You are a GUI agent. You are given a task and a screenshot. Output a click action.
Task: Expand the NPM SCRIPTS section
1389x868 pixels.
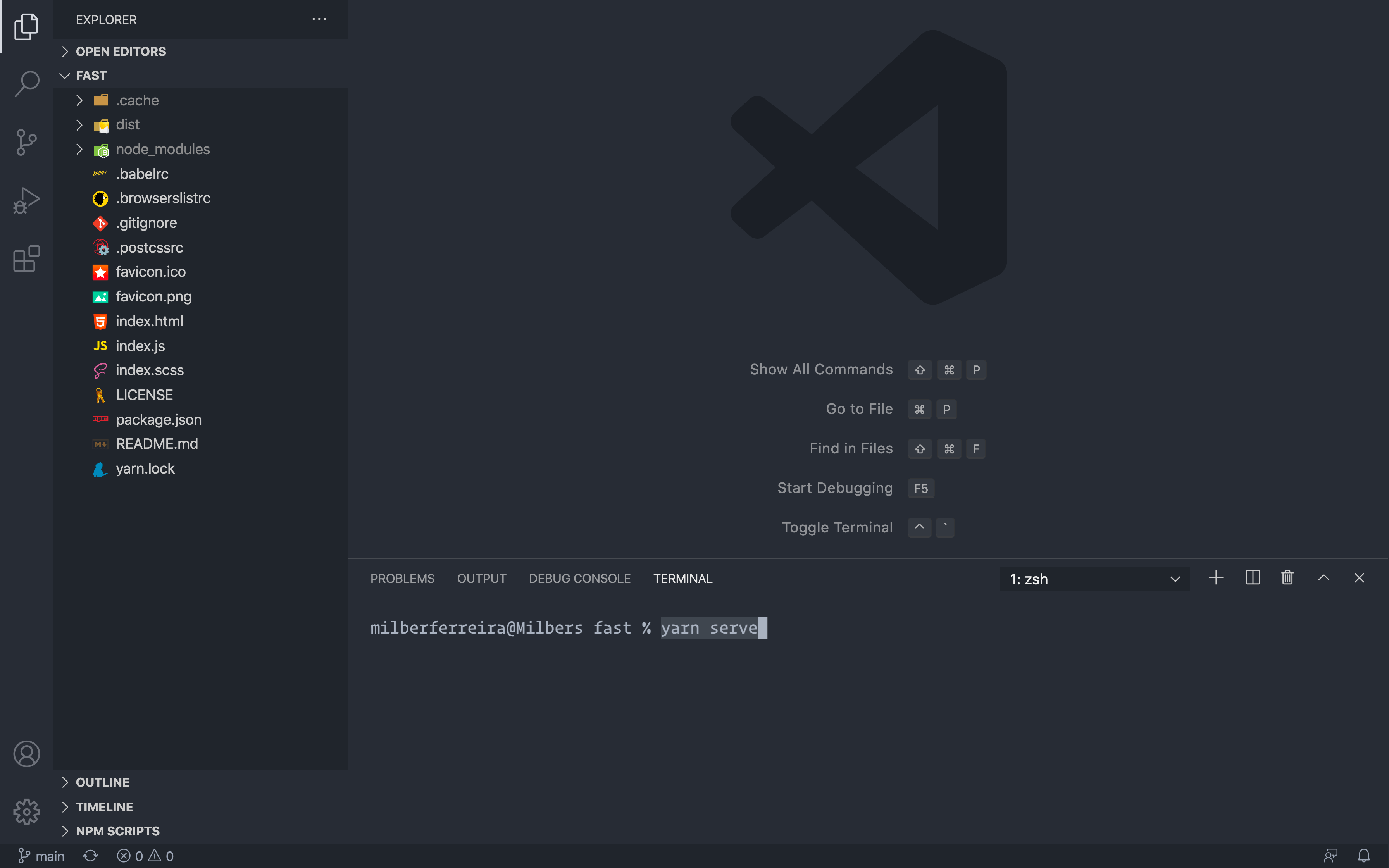click(x=118, y=831)
